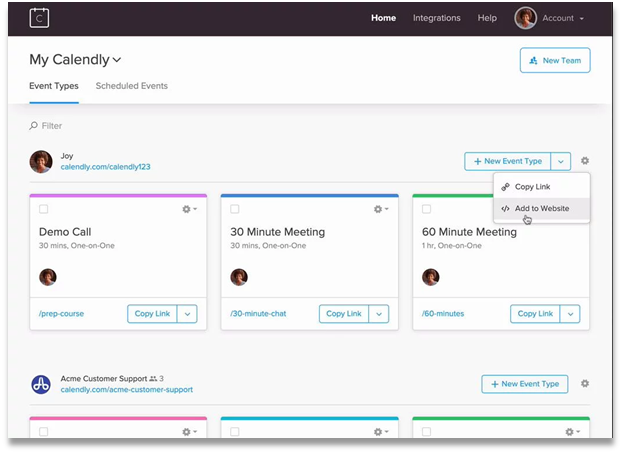
Task: Open gear menu on pink-bar Acme card
Action: pos(189,432)
